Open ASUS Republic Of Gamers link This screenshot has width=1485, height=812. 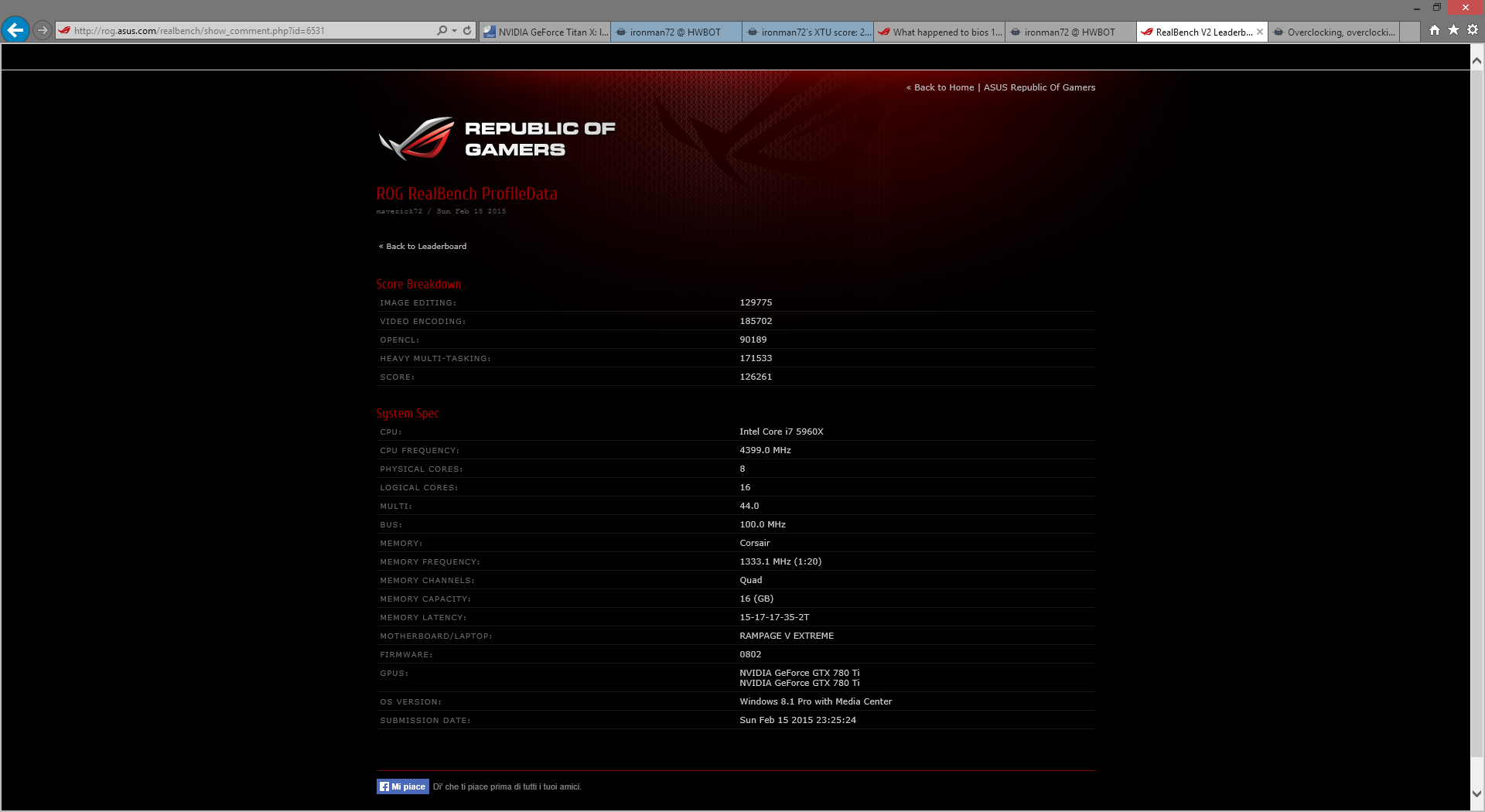tap(1039, 87)
